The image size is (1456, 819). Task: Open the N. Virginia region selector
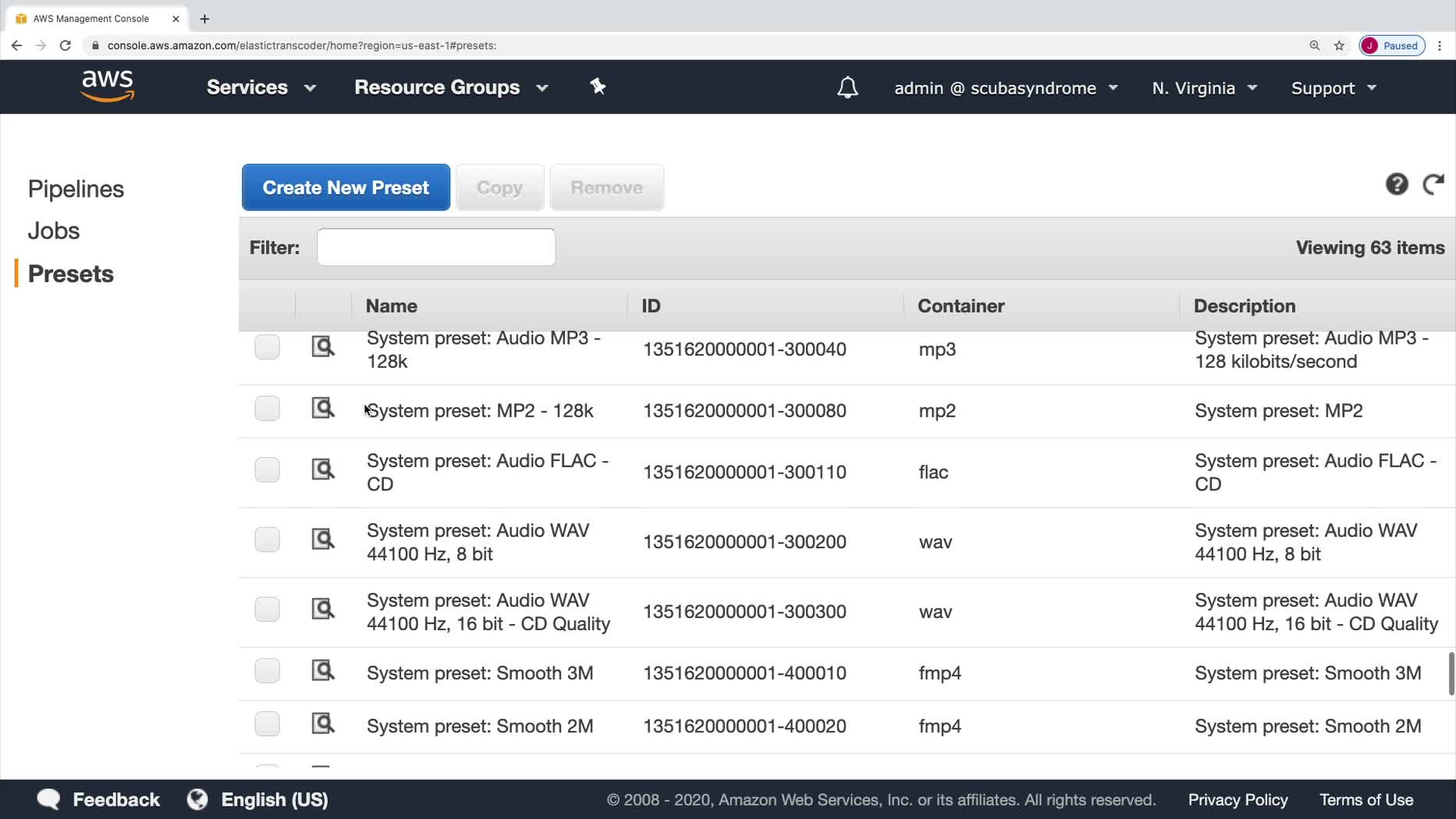1204,88
